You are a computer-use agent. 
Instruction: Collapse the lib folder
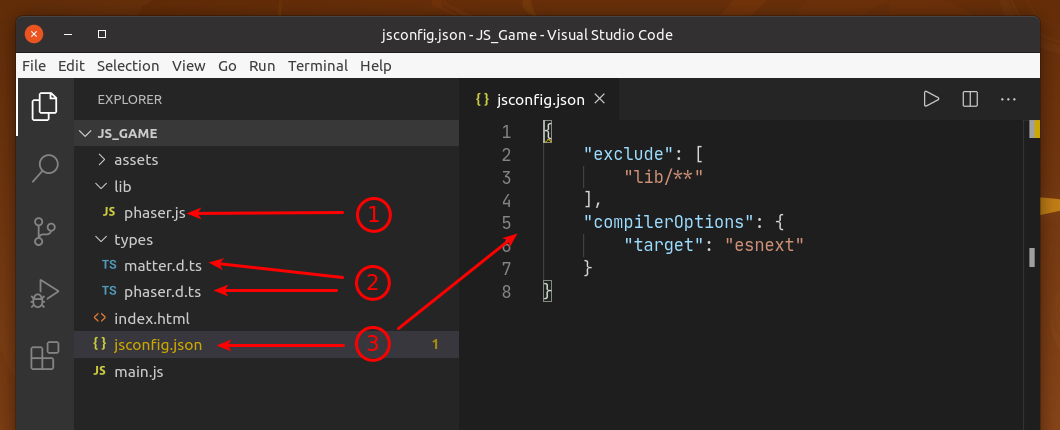[x=122, y=186]
